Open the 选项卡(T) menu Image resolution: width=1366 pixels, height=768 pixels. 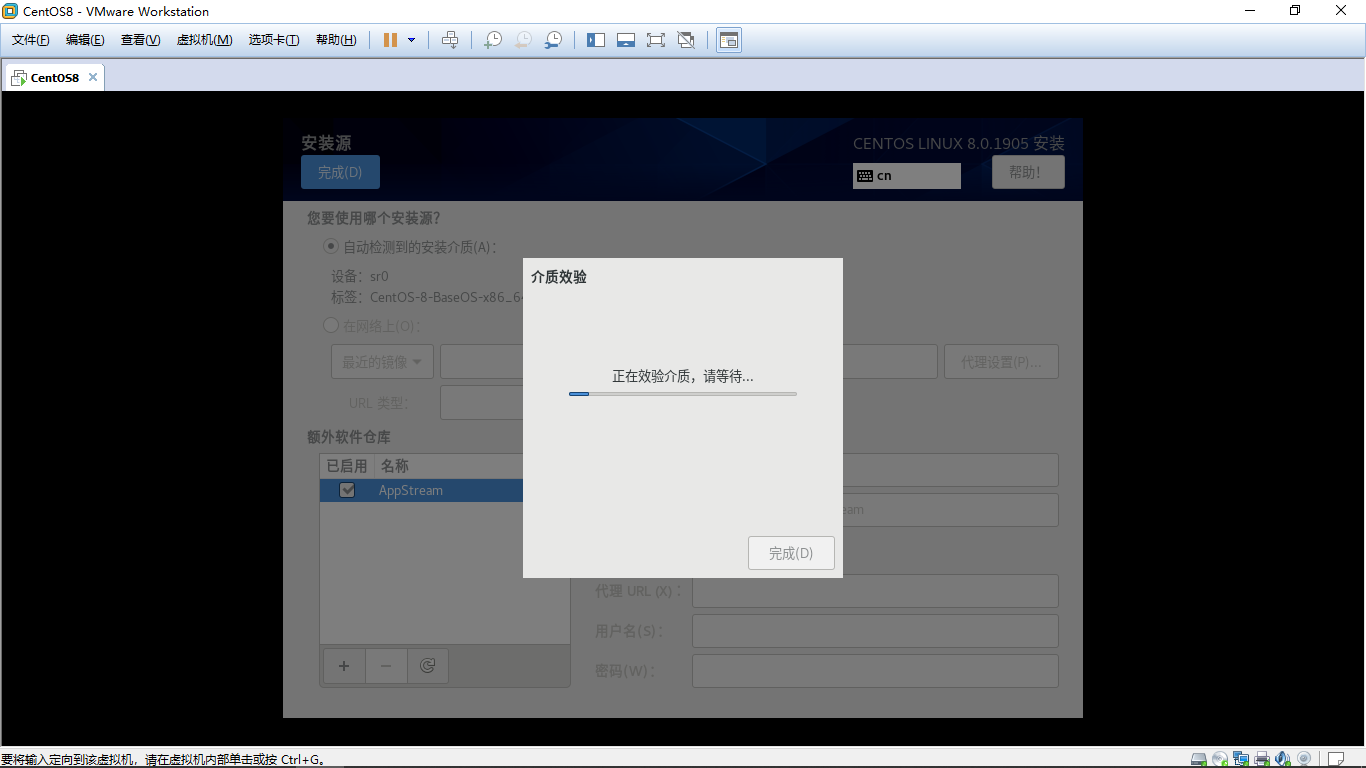coord(274,40)
